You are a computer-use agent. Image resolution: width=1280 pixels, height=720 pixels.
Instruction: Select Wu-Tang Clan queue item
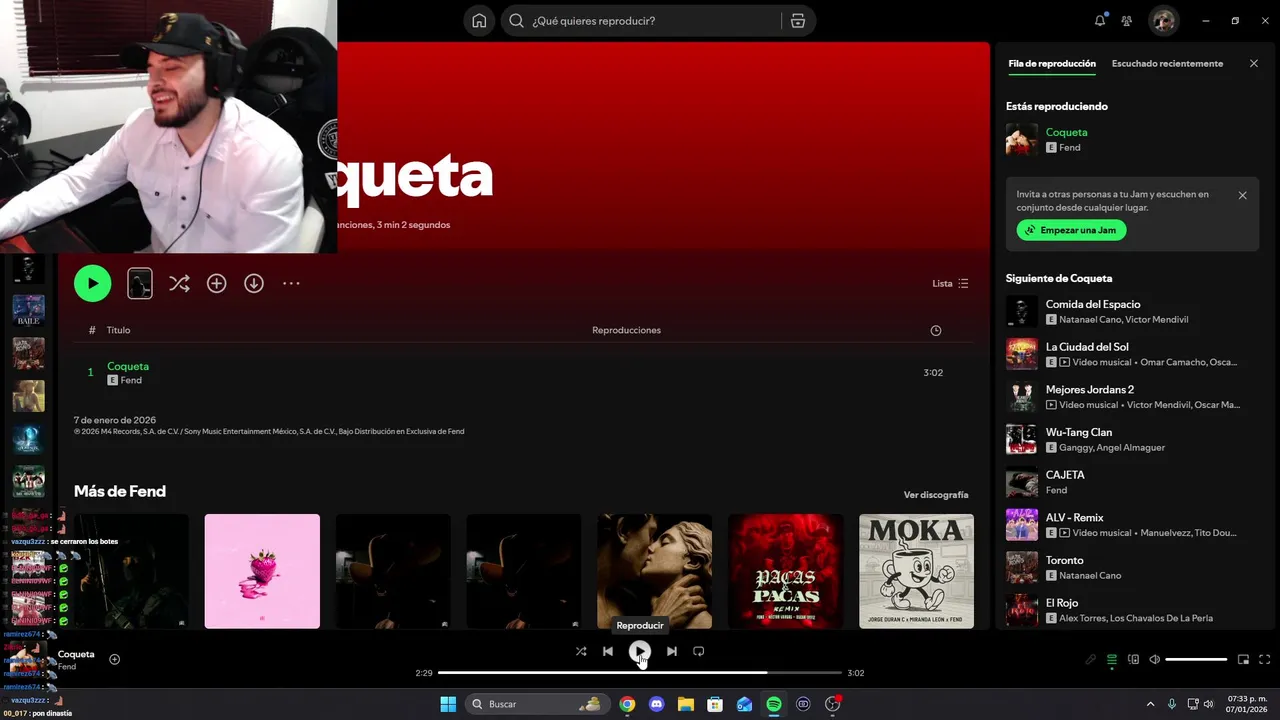[x=1132, y=439]
